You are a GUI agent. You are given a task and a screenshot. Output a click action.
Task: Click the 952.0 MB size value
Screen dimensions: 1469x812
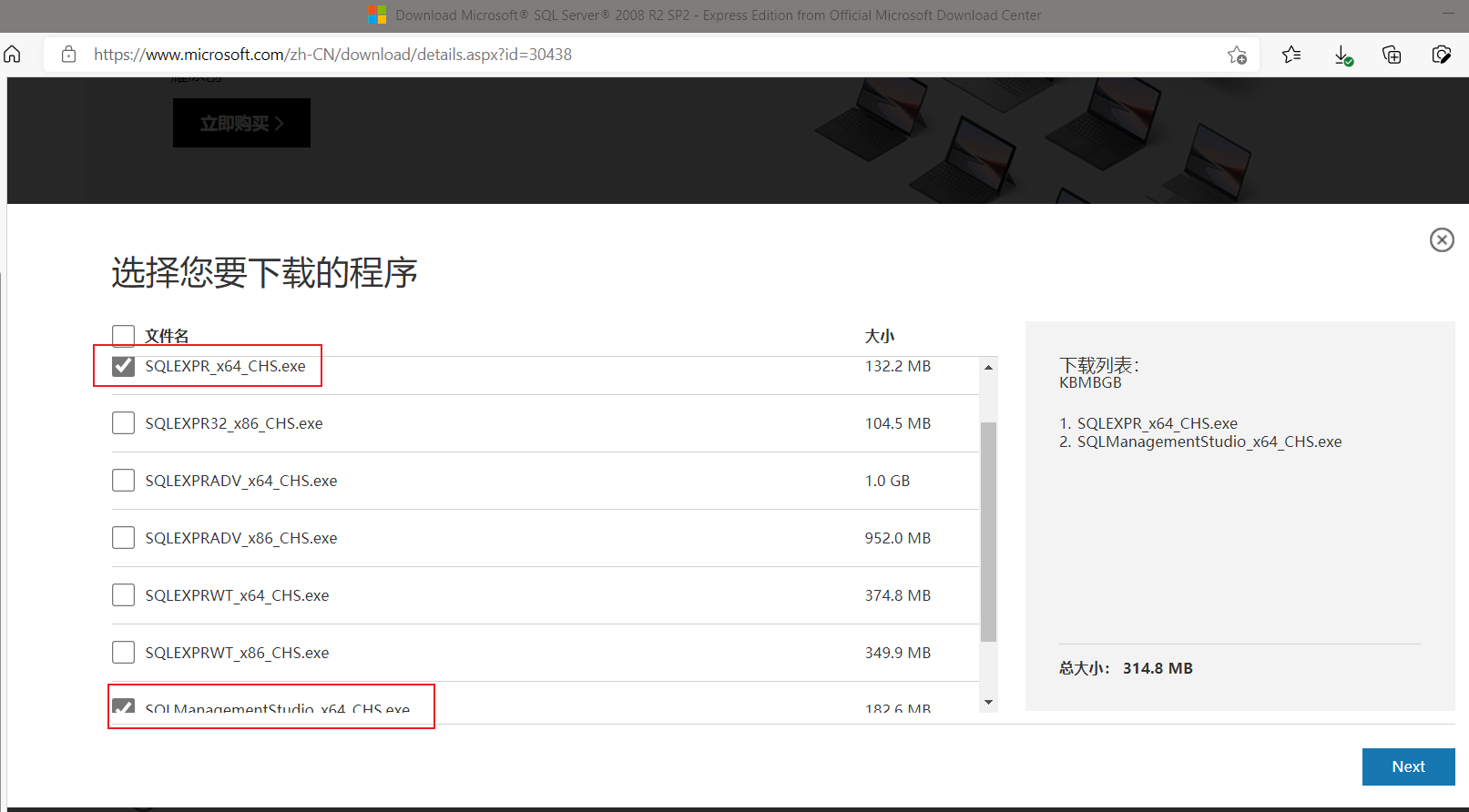pyautogui.click(x=898, y=538)
